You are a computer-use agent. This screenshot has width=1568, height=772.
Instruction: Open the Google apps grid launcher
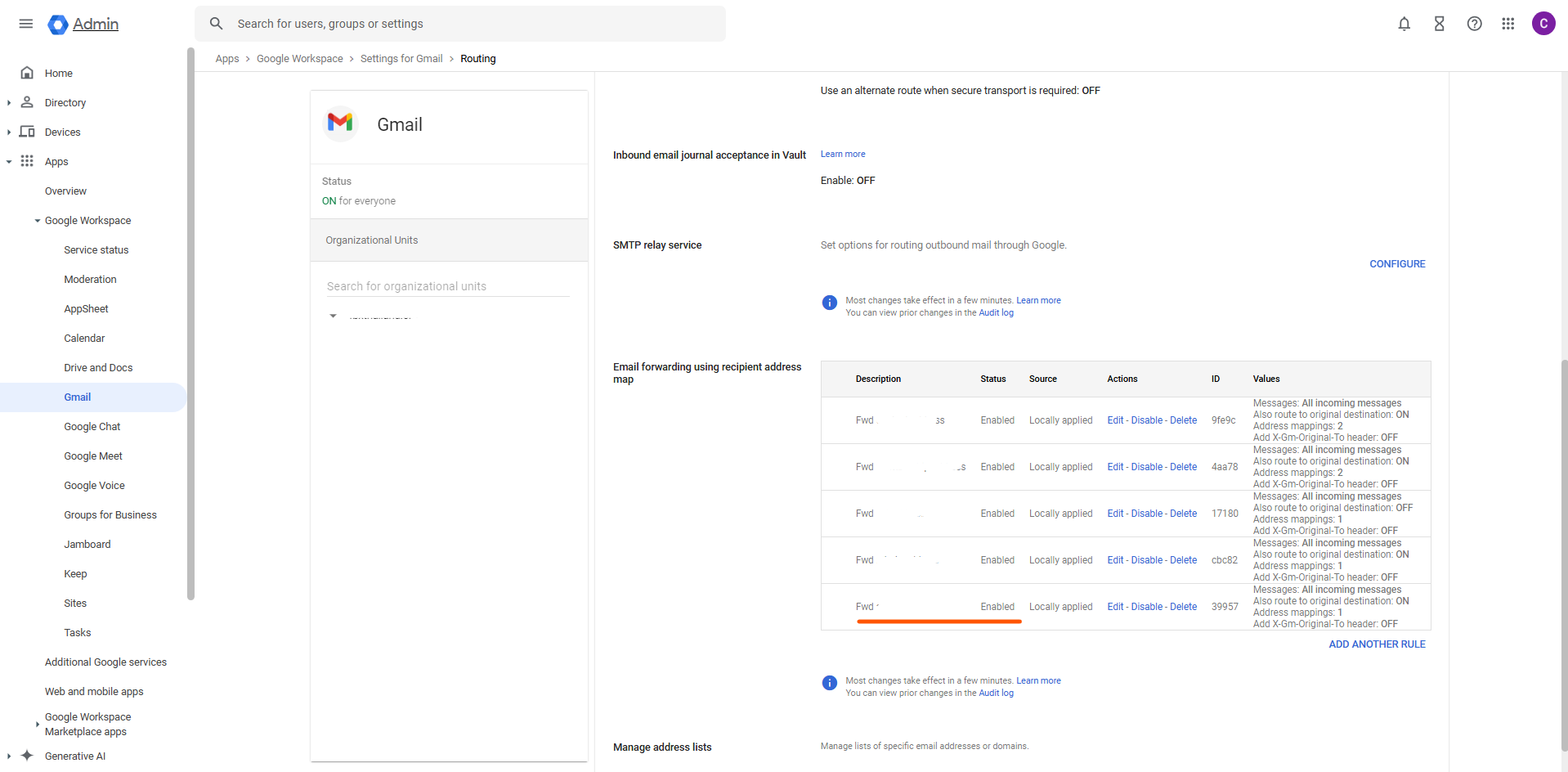click(x=1508, y=24)
